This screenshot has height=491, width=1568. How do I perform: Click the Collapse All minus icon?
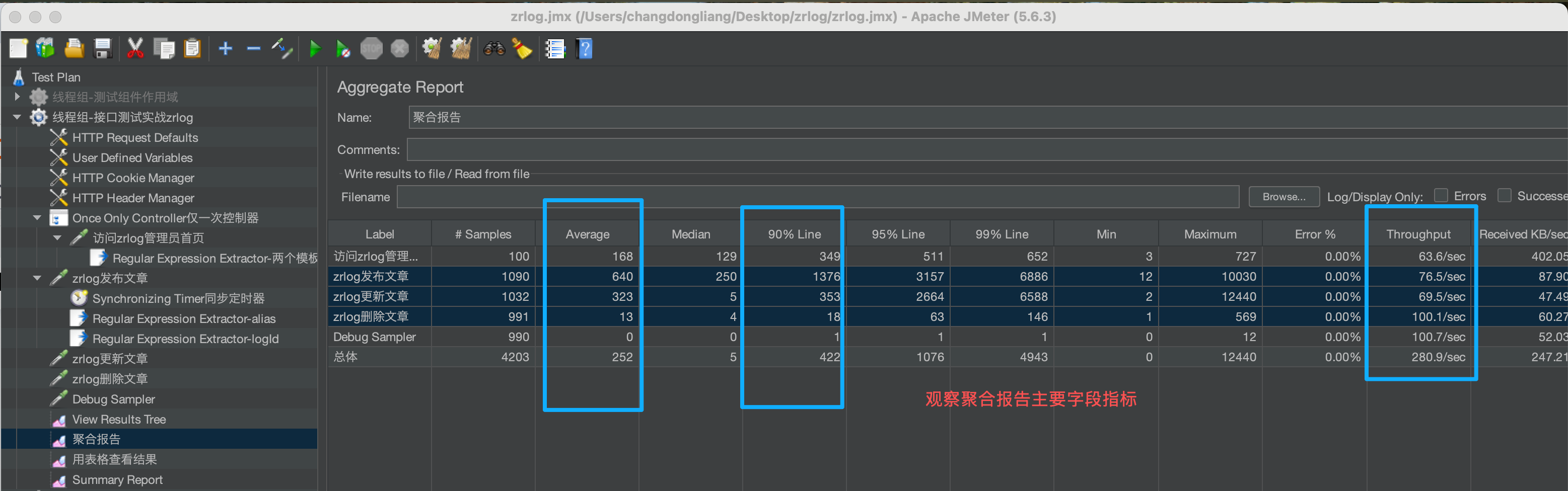254,48
